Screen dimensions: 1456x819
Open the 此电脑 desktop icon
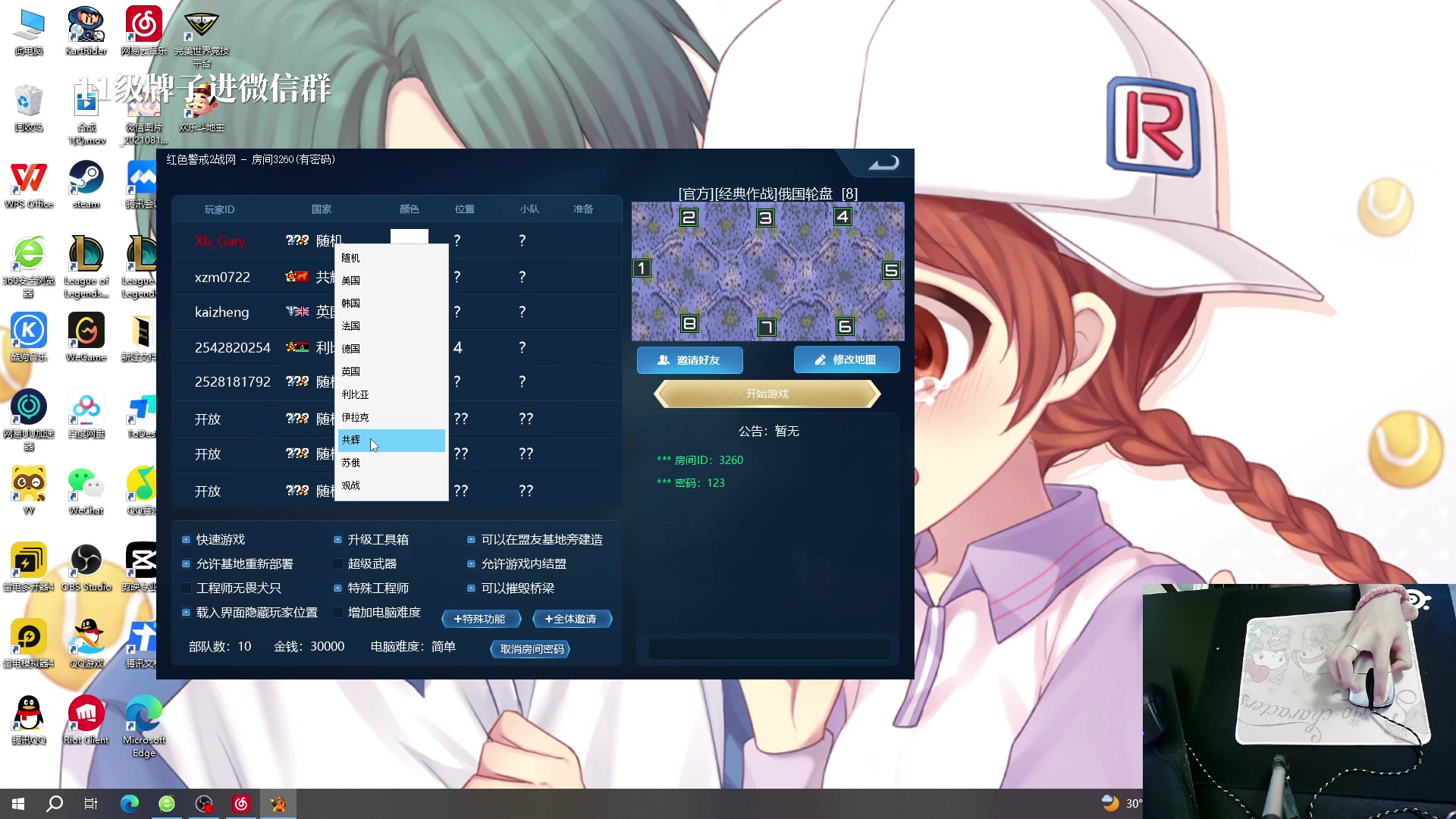29,30
